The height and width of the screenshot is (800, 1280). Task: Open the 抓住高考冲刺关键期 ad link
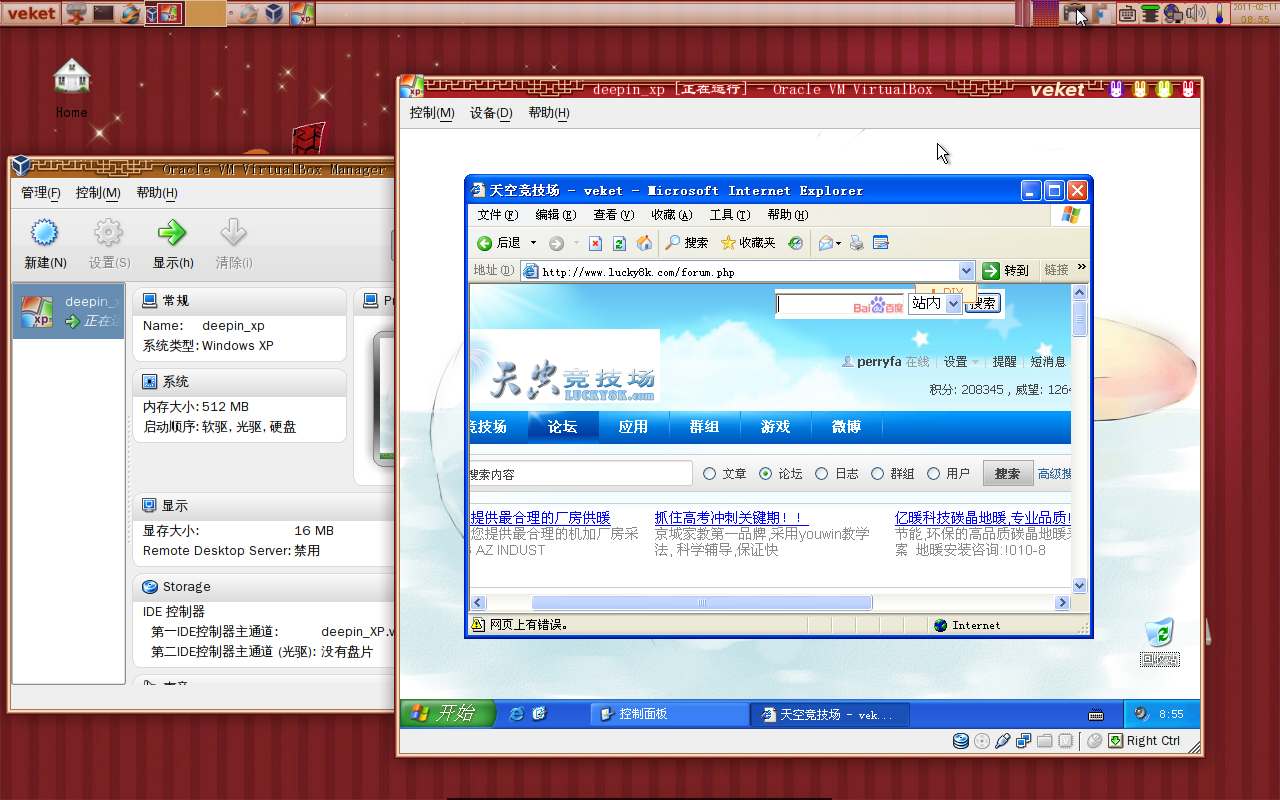(x=731, y=518)
